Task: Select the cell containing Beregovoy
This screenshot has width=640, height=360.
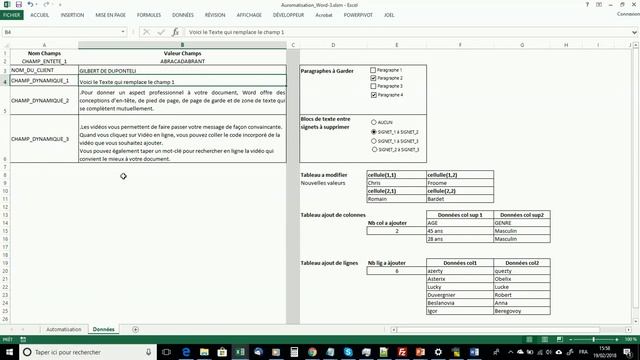Action: [522, 311]
